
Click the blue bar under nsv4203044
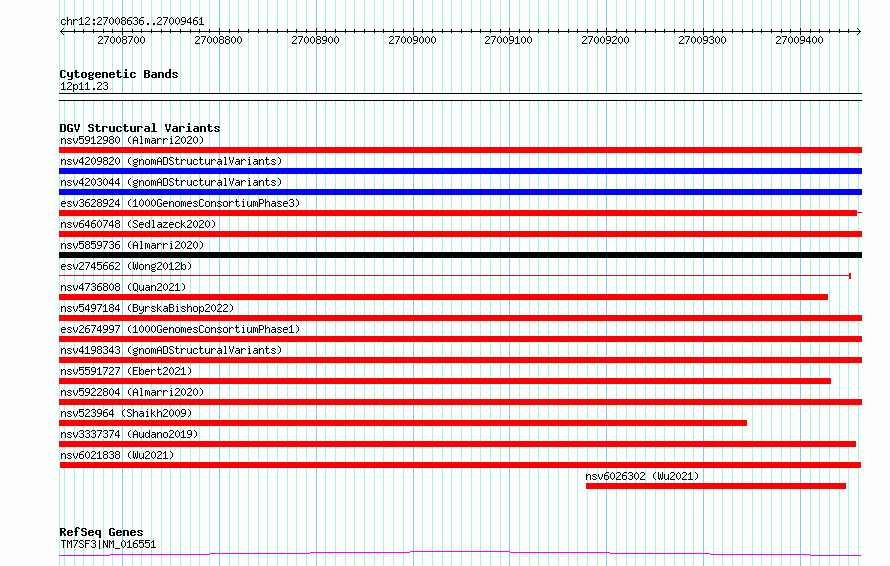tap(460, 192)
